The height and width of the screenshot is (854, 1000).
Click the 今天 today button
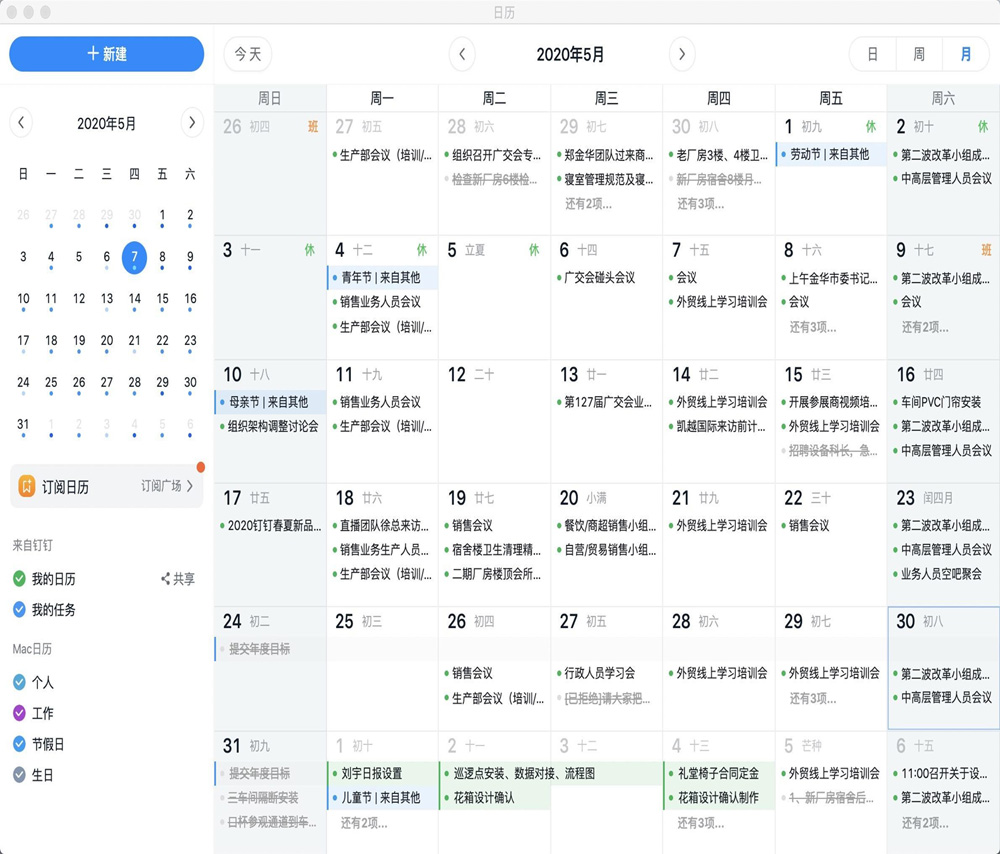point(247,54)
